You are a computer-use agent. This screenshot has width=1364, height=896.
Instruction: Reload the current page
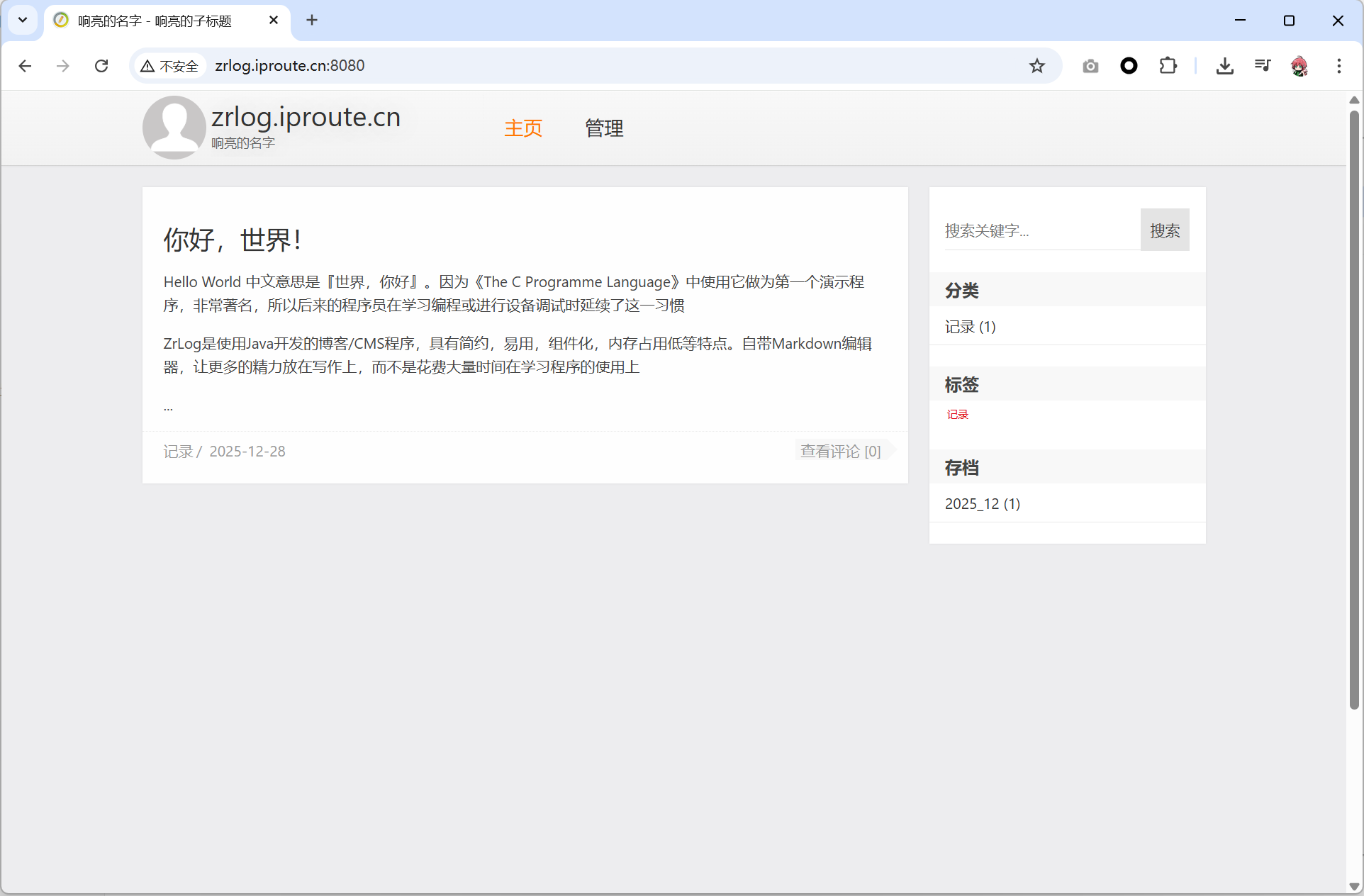[x=101, y=66]
